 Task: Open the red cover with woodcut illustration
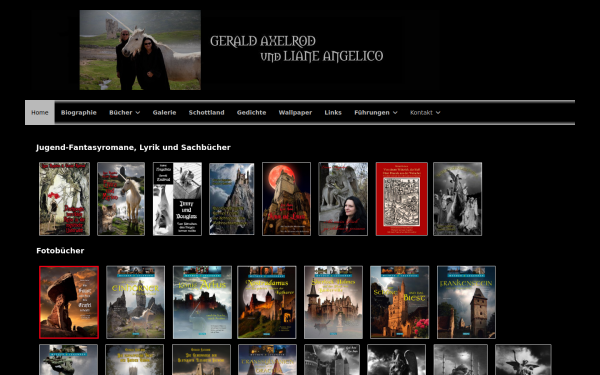point(401,199)
